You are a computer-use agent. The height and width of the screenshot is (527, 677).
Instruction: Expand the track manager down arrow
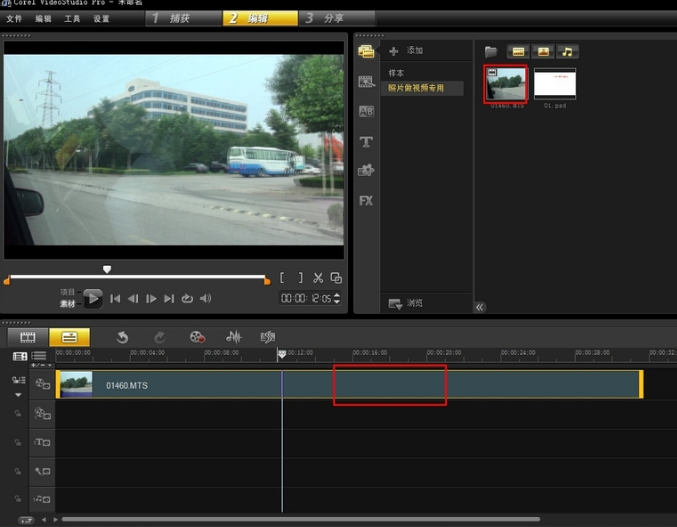[17, 394]
